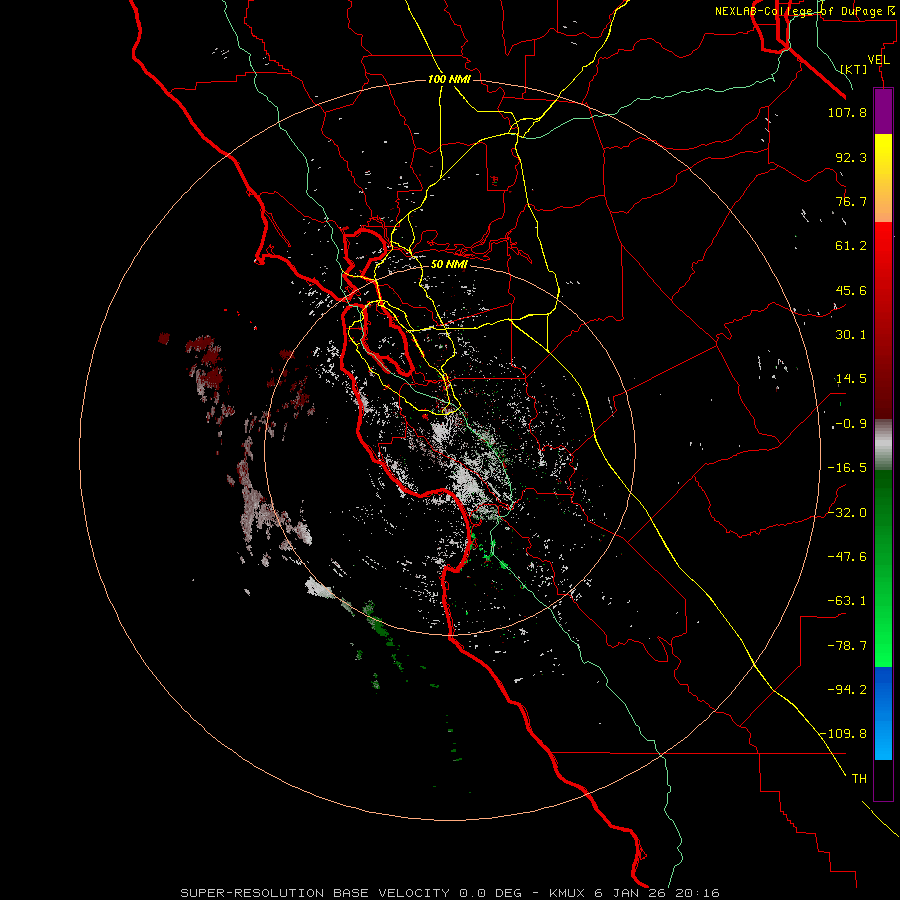Click the 92.3 velocity scale value
900x900 pixels.
click(x=851, y=157)
